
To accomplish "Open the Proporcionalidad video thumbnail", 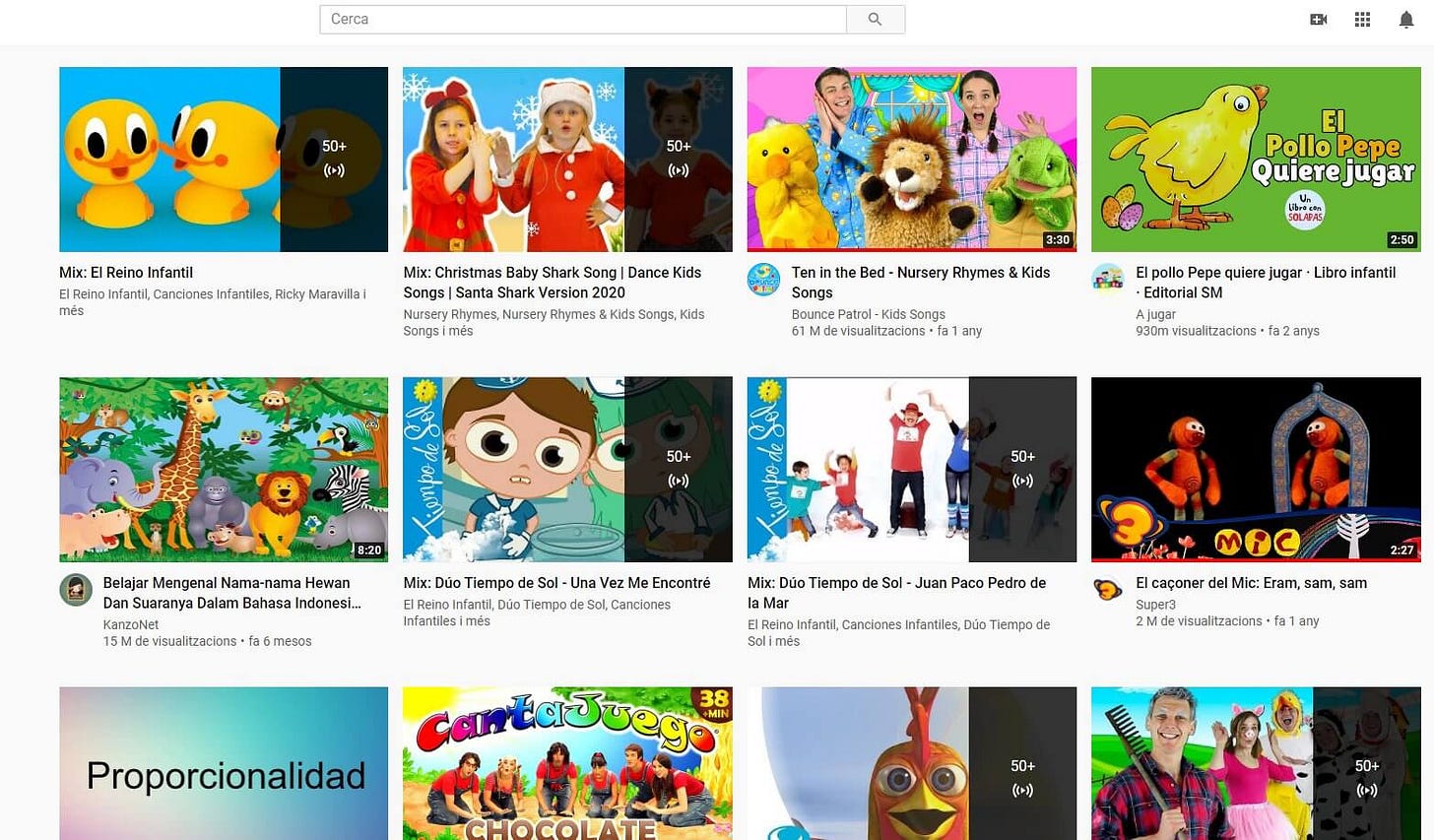I will coord(224,763).
